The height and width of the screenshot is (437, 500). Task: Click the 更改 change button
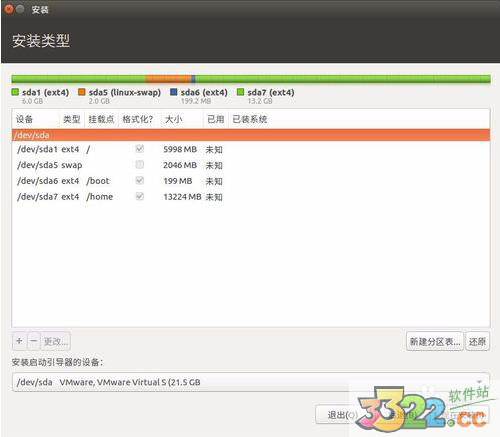click(56, 341)
